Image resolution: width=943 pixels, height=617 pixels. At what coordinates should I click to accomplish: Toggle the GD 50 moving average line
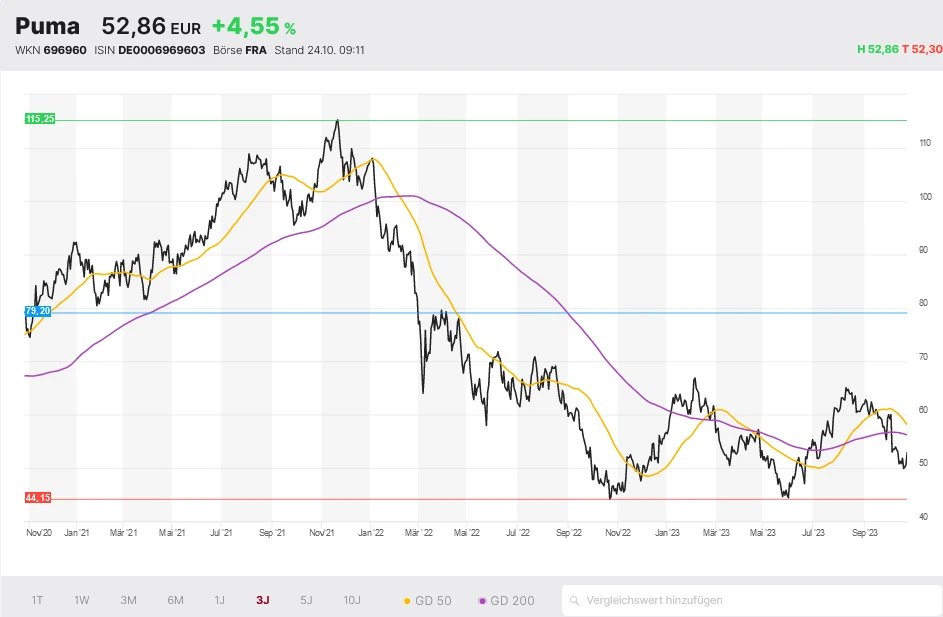point(427,601)
